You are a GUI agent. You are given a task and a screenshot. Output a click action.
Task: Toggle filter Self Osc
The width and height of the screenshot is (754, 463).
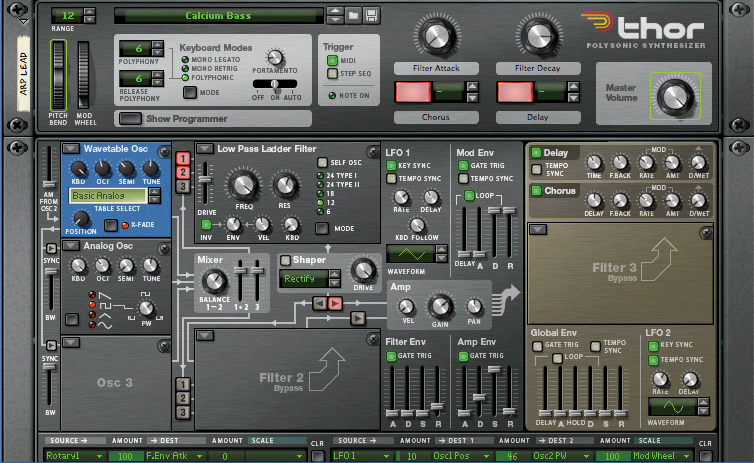pyautogui.click(x=322, y=163)
